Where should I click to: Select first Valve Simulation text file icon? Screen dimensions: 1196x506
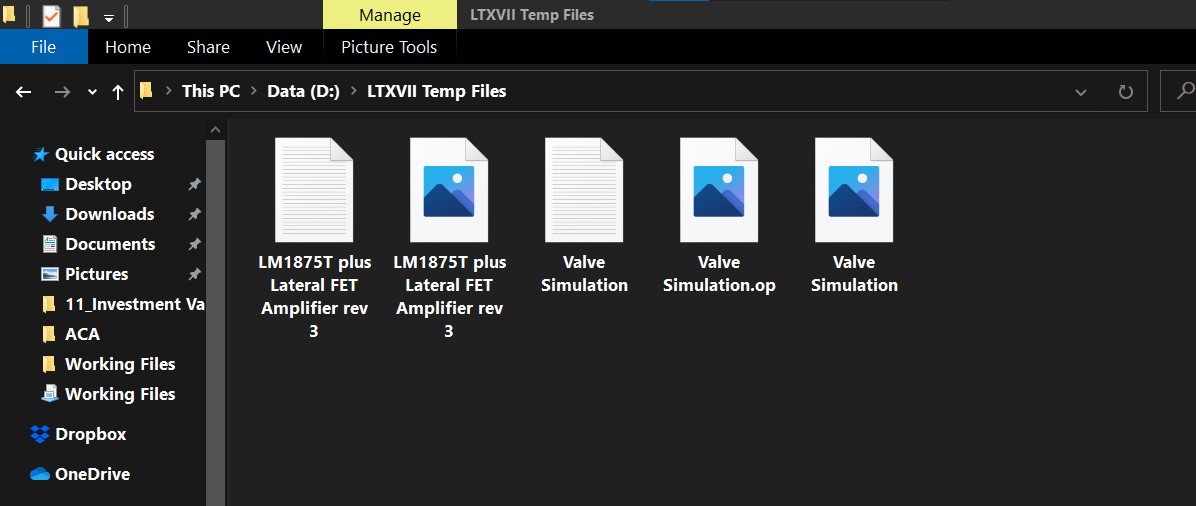coord(584,190)
